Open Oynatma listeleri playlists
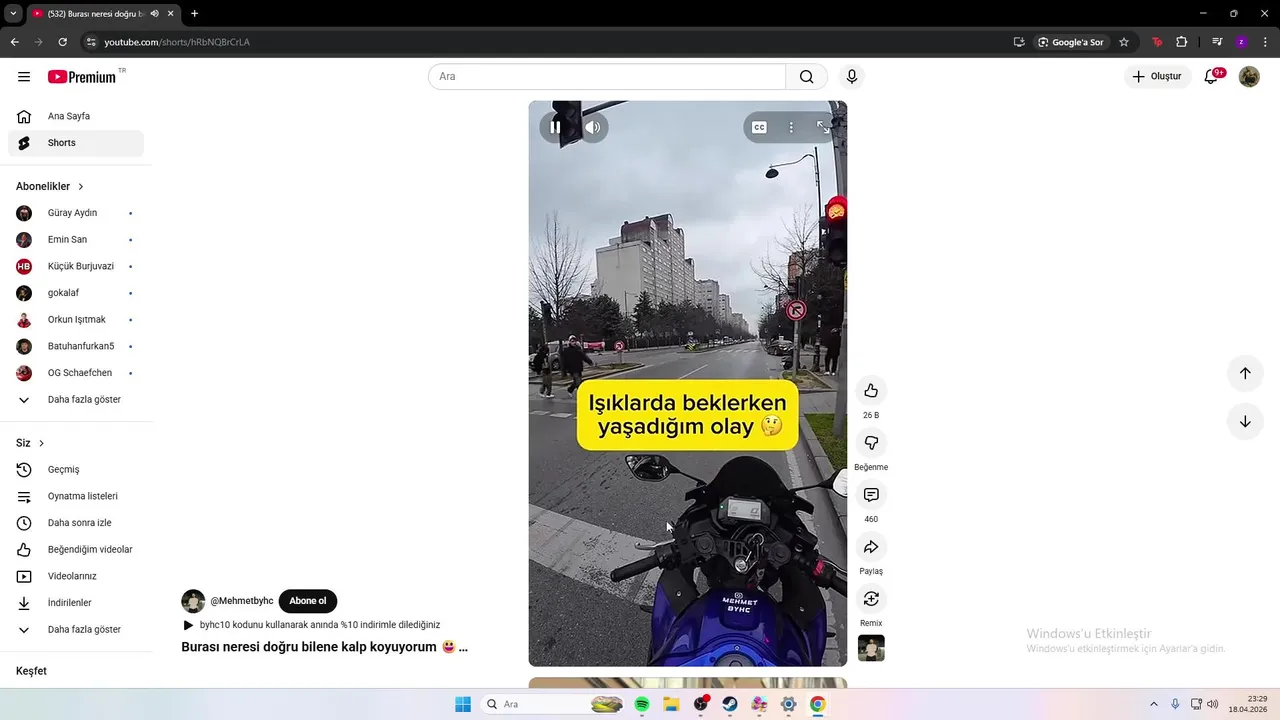The width and height of the screenshot is (1280, 720). (76, 496)
